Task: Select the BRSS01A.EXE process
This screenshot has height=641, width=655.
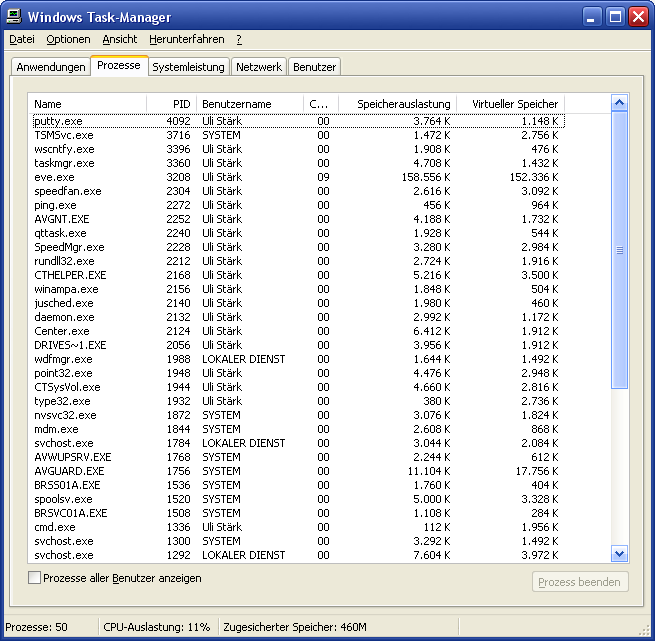Action: pos(298,485)
